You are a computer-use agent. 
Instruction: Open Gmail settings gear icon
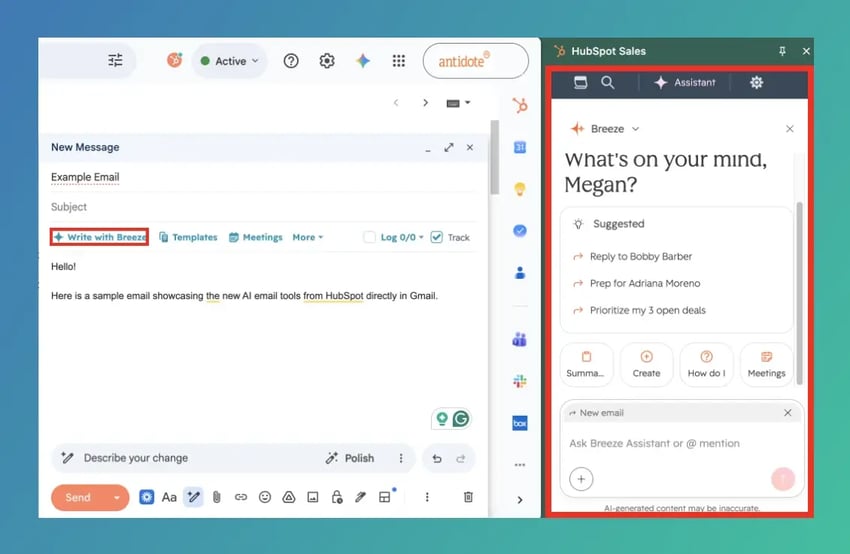pyautogui.click(x=327, y=61)
